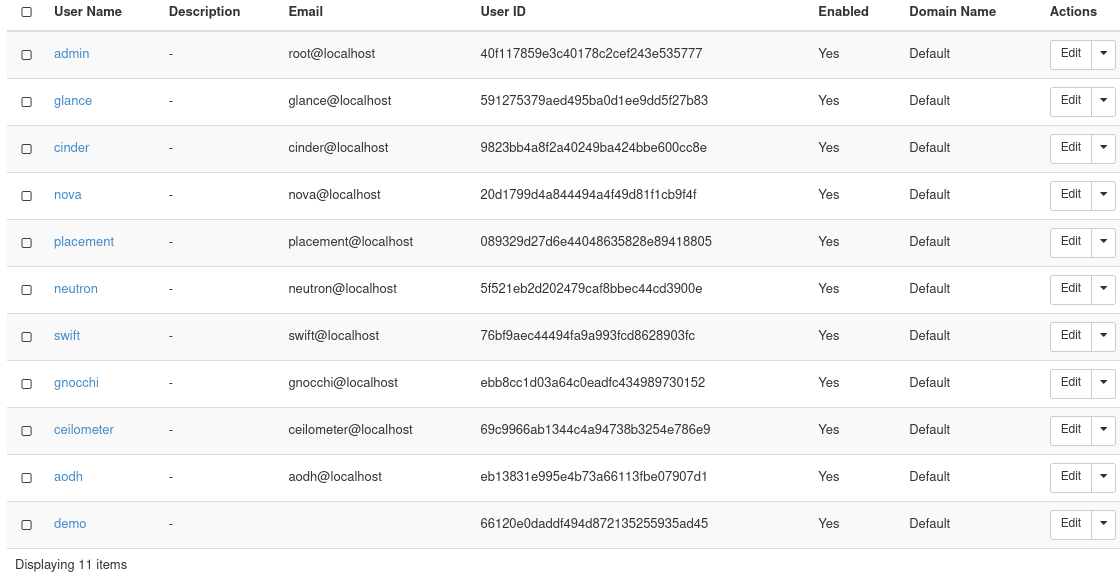
Task: Expand actions caret for glance user
Action: (x=1103, y=101)
